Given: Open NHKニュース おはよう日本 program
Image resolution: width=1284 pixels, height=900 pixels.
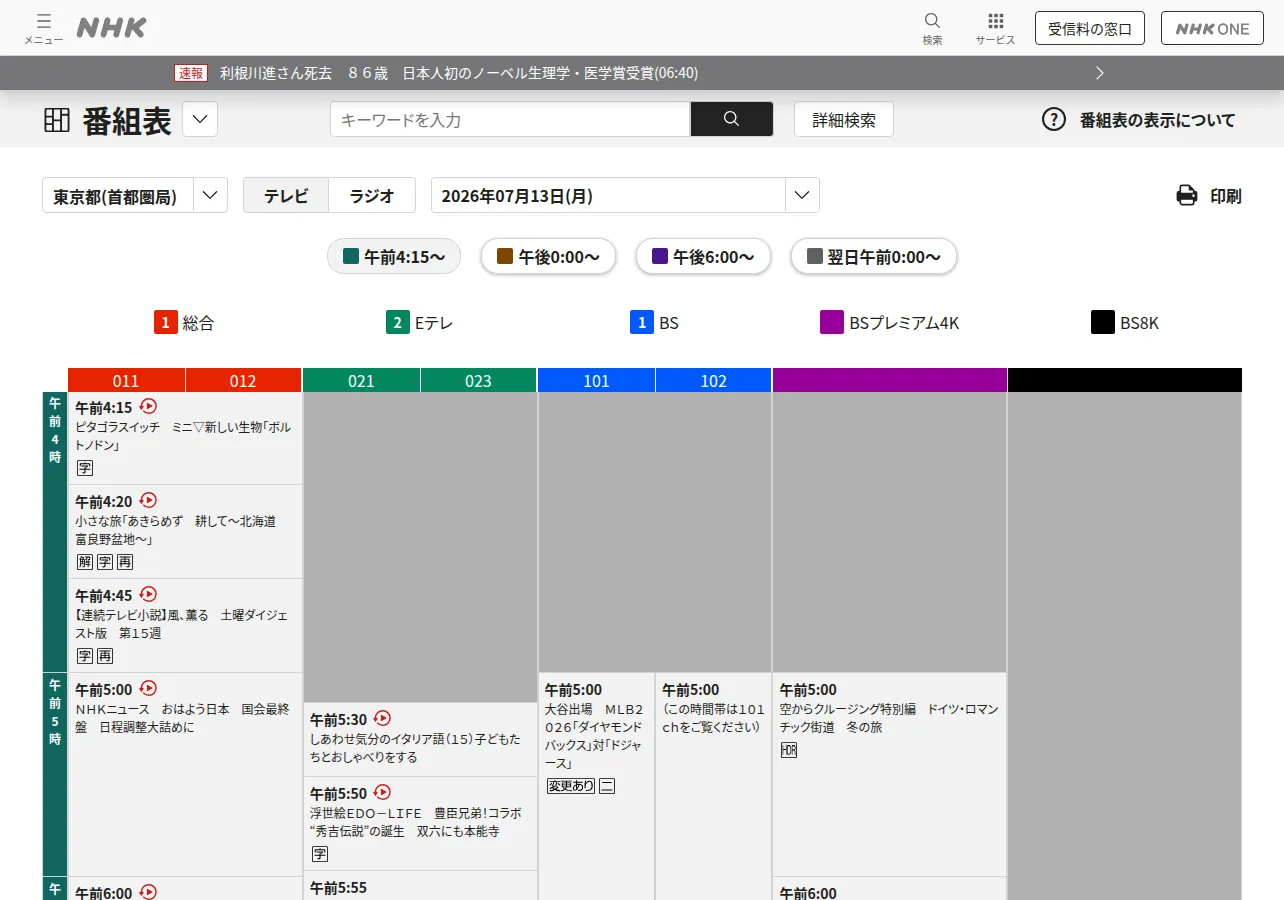Looking at the screenshot, I should [x=185, y=775].
